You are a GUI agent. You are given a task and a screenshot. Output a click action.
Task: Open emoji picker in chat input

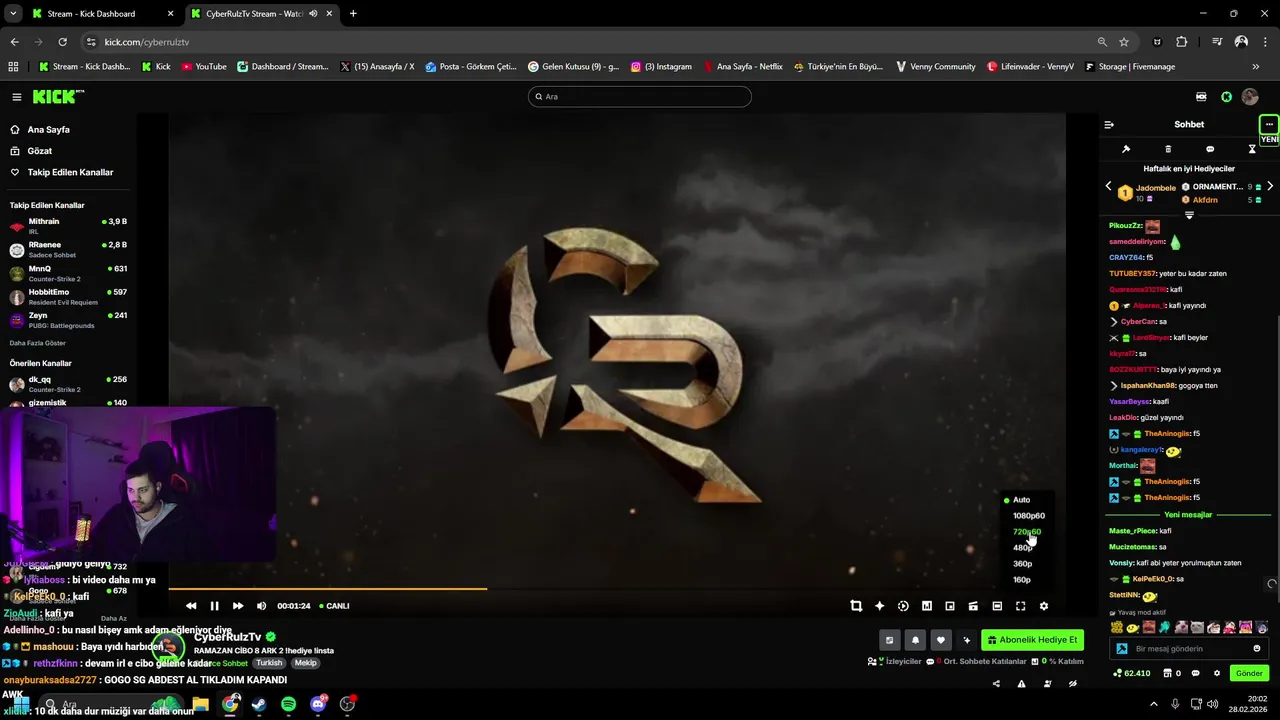[1257, 649]
